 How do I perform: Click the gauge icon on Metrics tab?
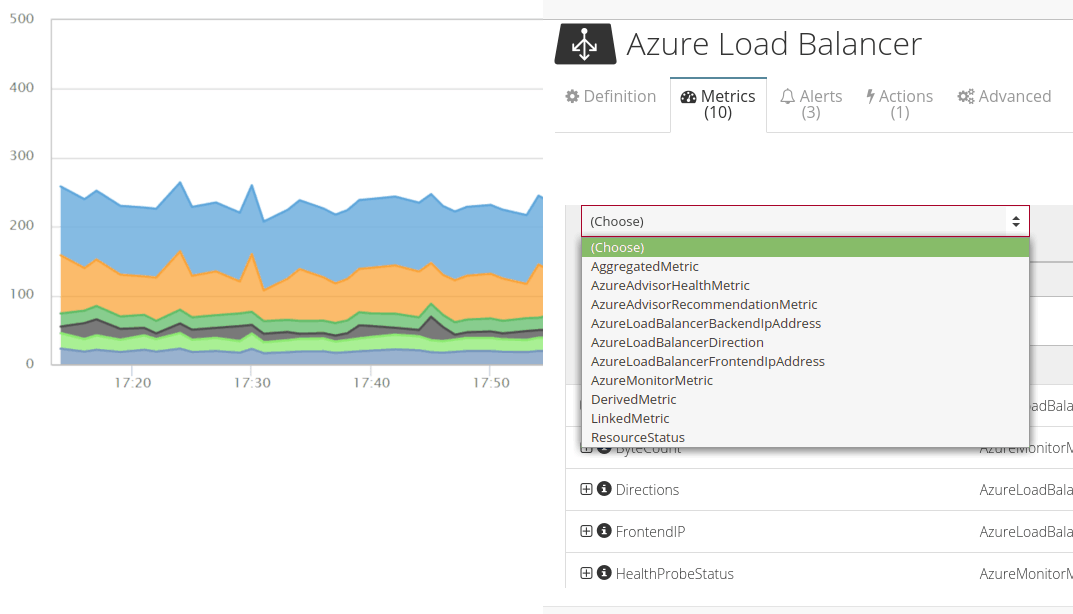pos(688,97)
